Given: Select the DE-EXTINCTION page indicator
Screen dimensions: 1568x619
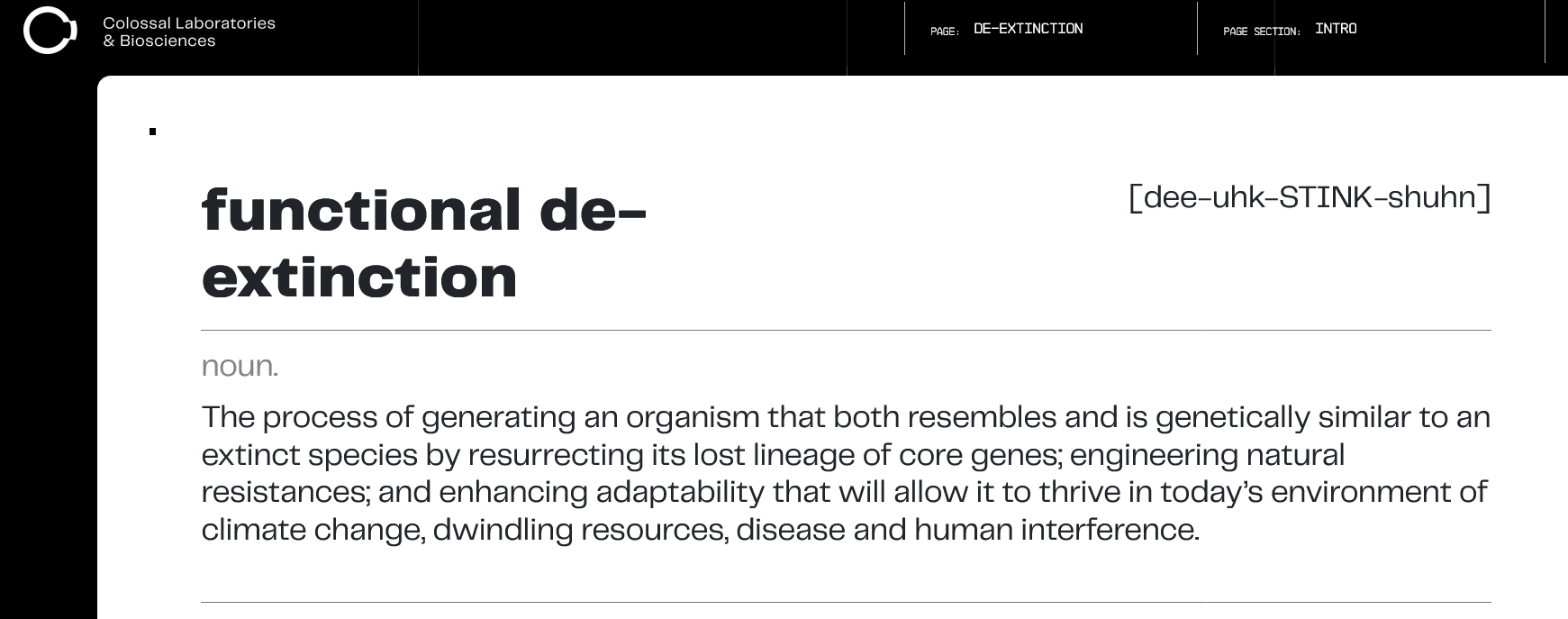Looking at the screenshot, I should point(1028,29).
